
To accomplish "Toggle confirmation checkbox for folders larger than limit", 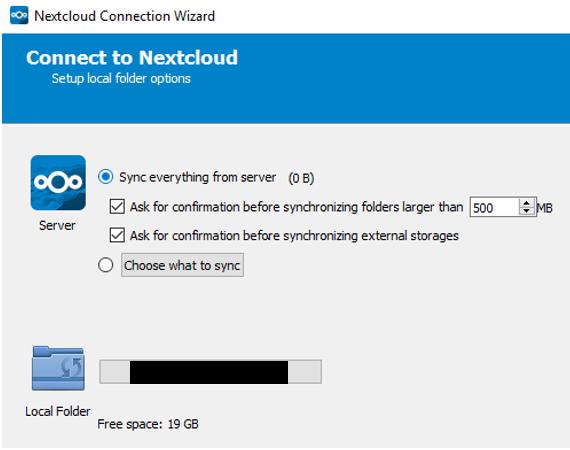I will click(x=117, y=206).
